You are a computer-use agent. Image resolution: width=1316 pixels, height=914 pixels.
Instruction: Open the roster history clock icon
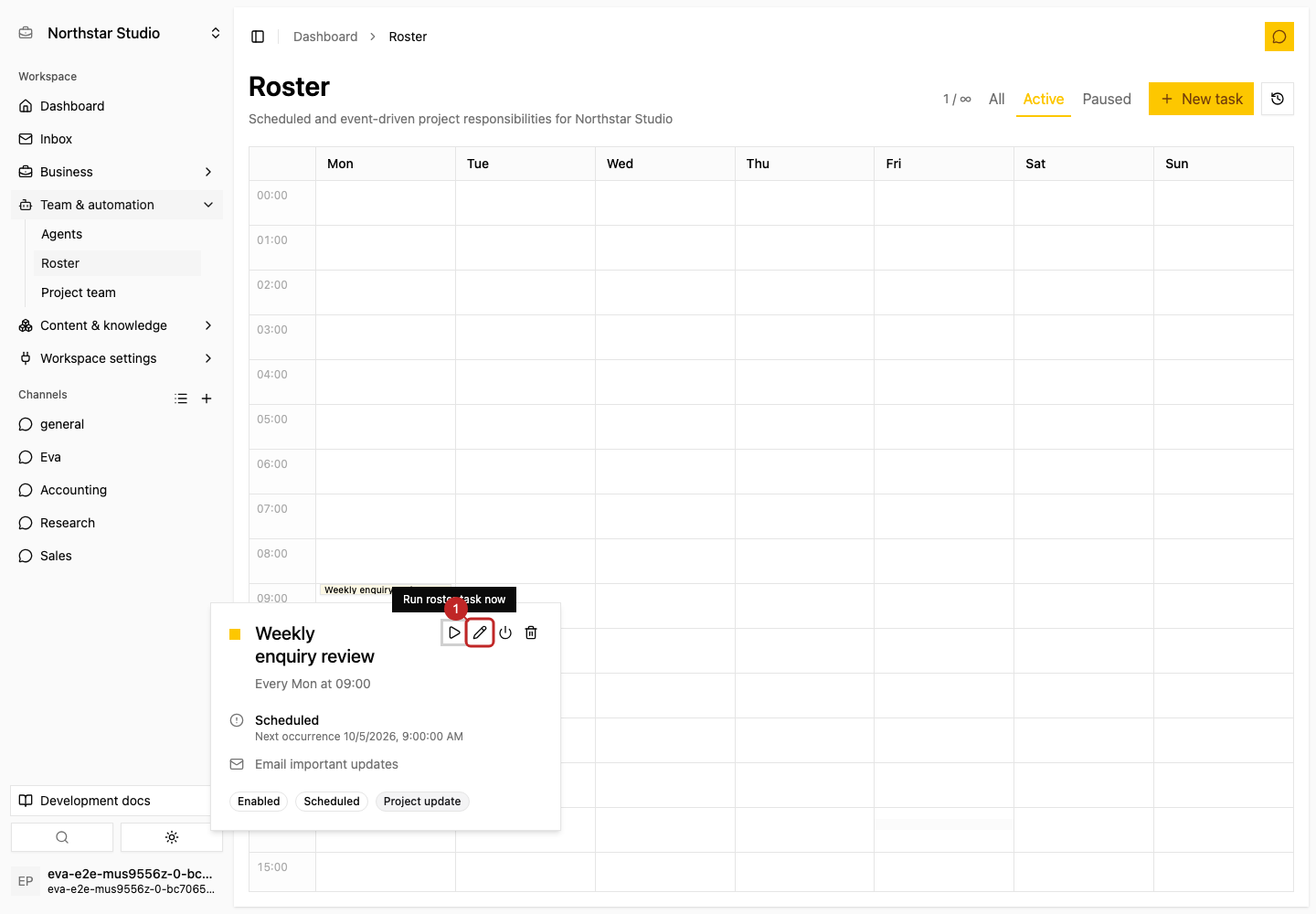coord(1278,99)
